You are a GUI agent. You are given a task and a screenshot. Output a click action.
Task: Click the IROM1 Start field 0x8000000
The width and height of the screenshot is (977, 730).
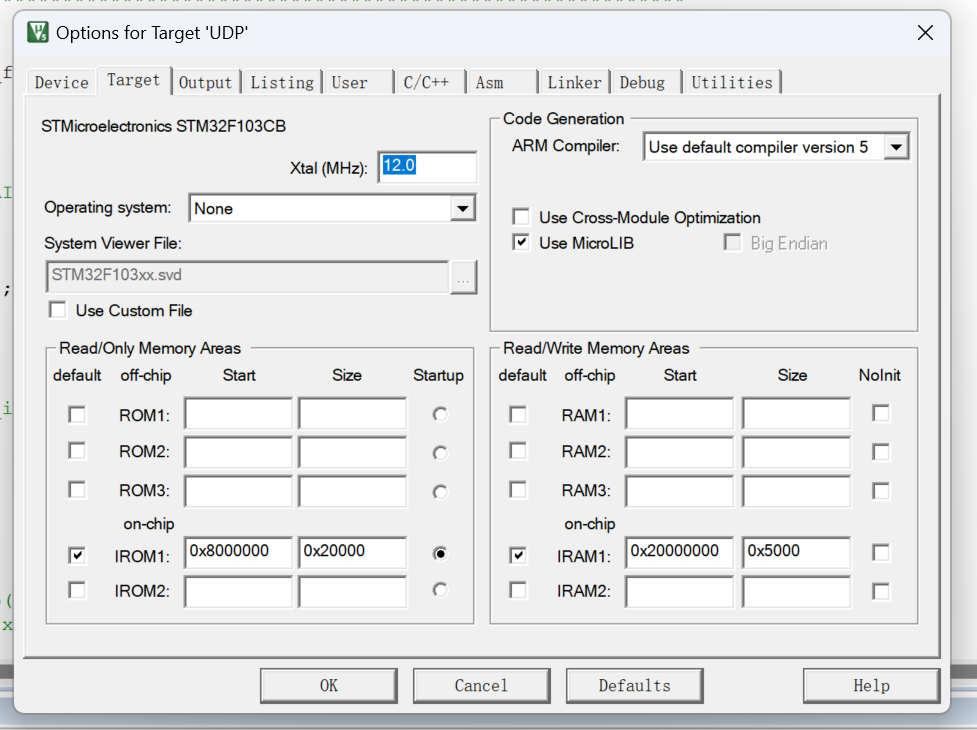point(239,552)
